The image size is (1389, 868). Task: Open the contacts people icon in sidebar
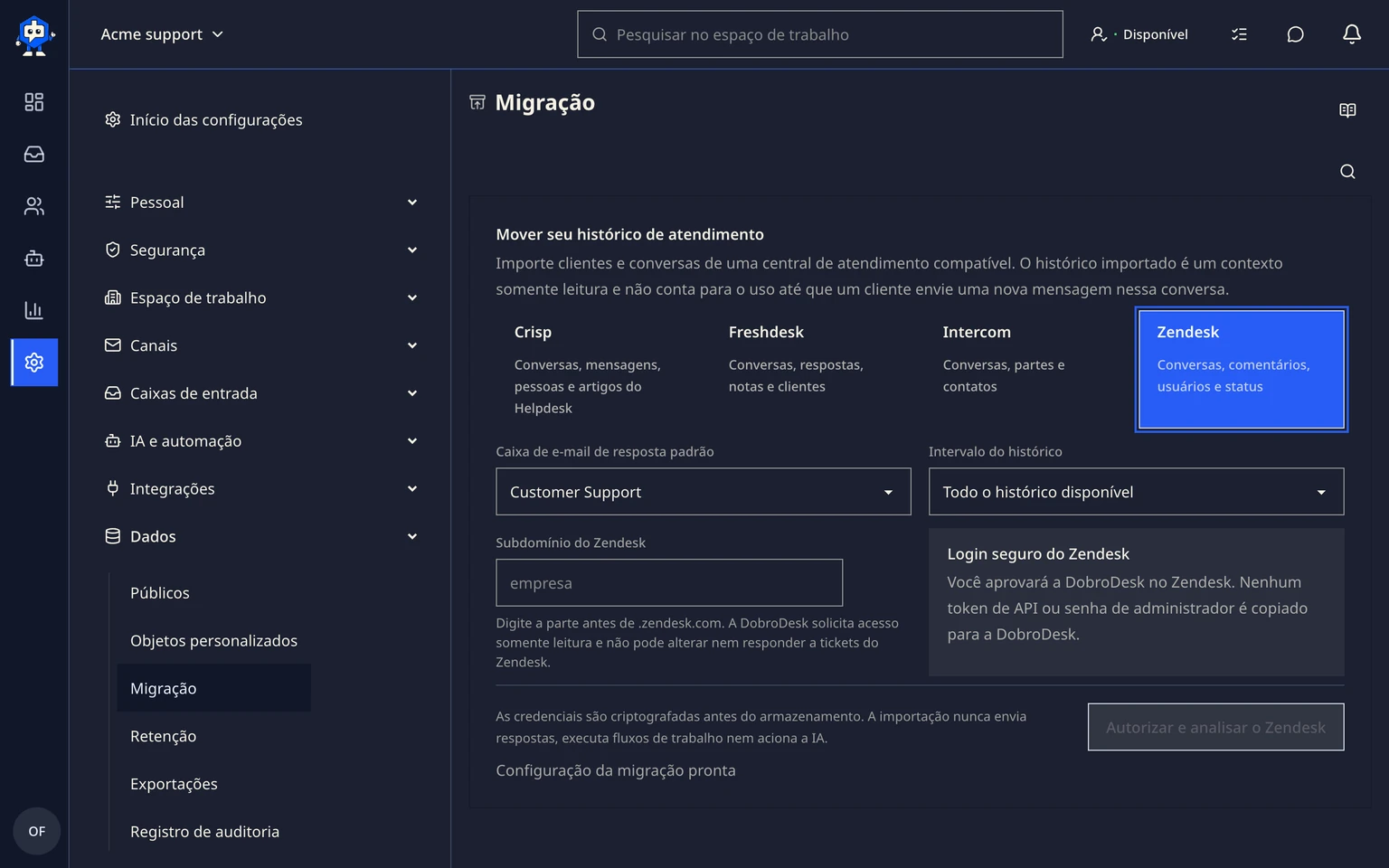tap(34, 206)
